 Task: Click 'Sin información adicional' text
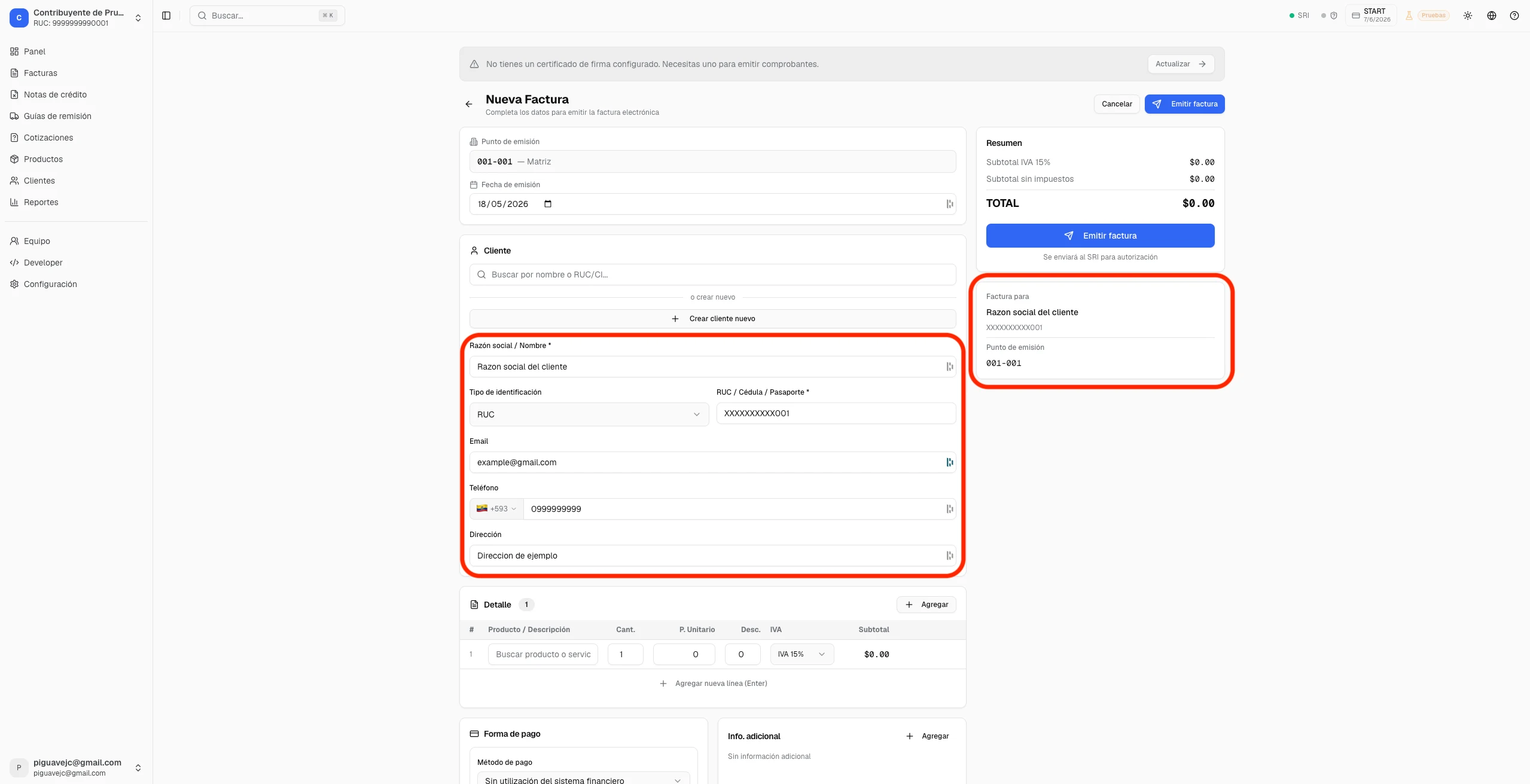(769, 756)
